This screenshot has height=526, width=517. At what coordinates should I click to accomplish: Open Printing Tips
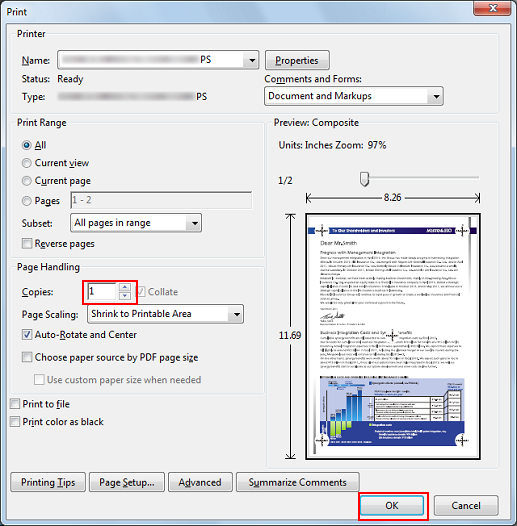click(x=48, y=482)
